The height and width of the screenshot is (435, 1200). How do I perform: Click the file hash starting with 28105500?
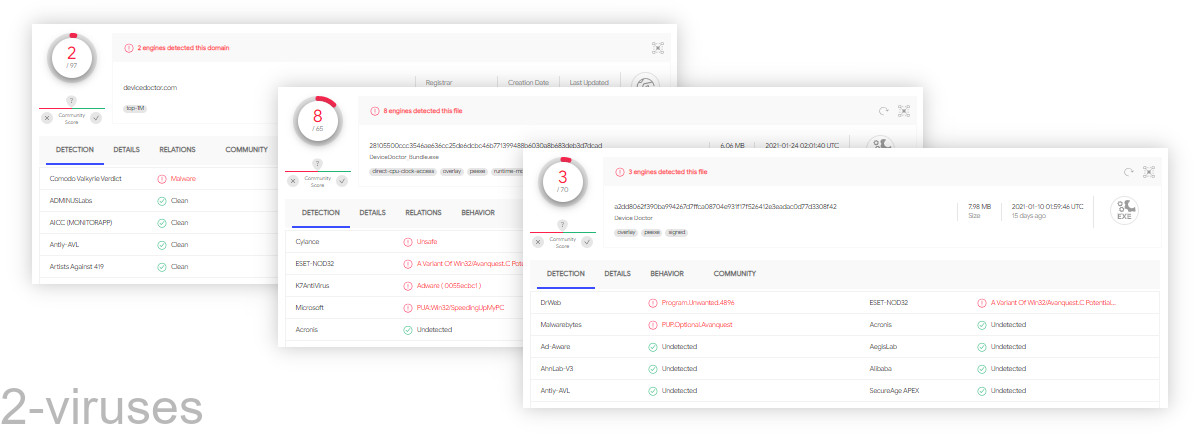(x=486, y=145)
